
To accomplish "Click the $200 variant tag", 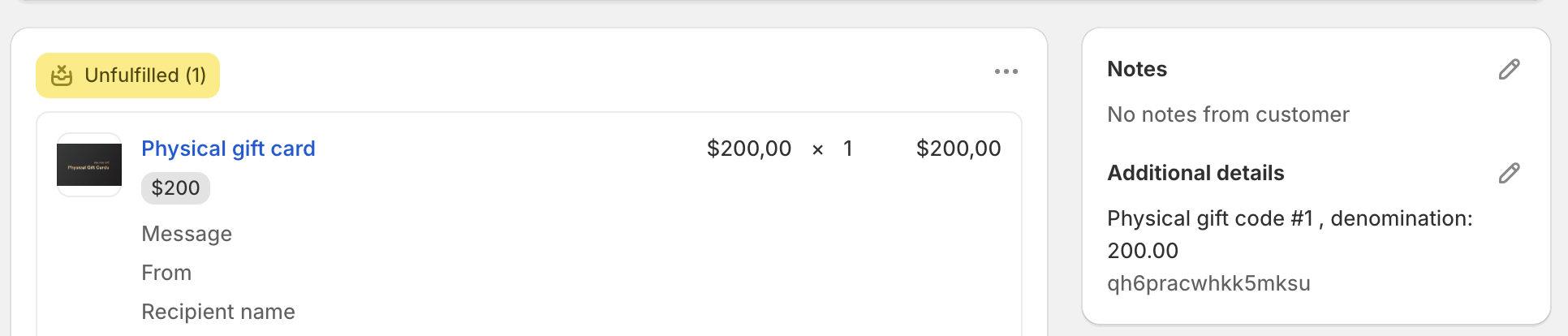I will 175,188.
